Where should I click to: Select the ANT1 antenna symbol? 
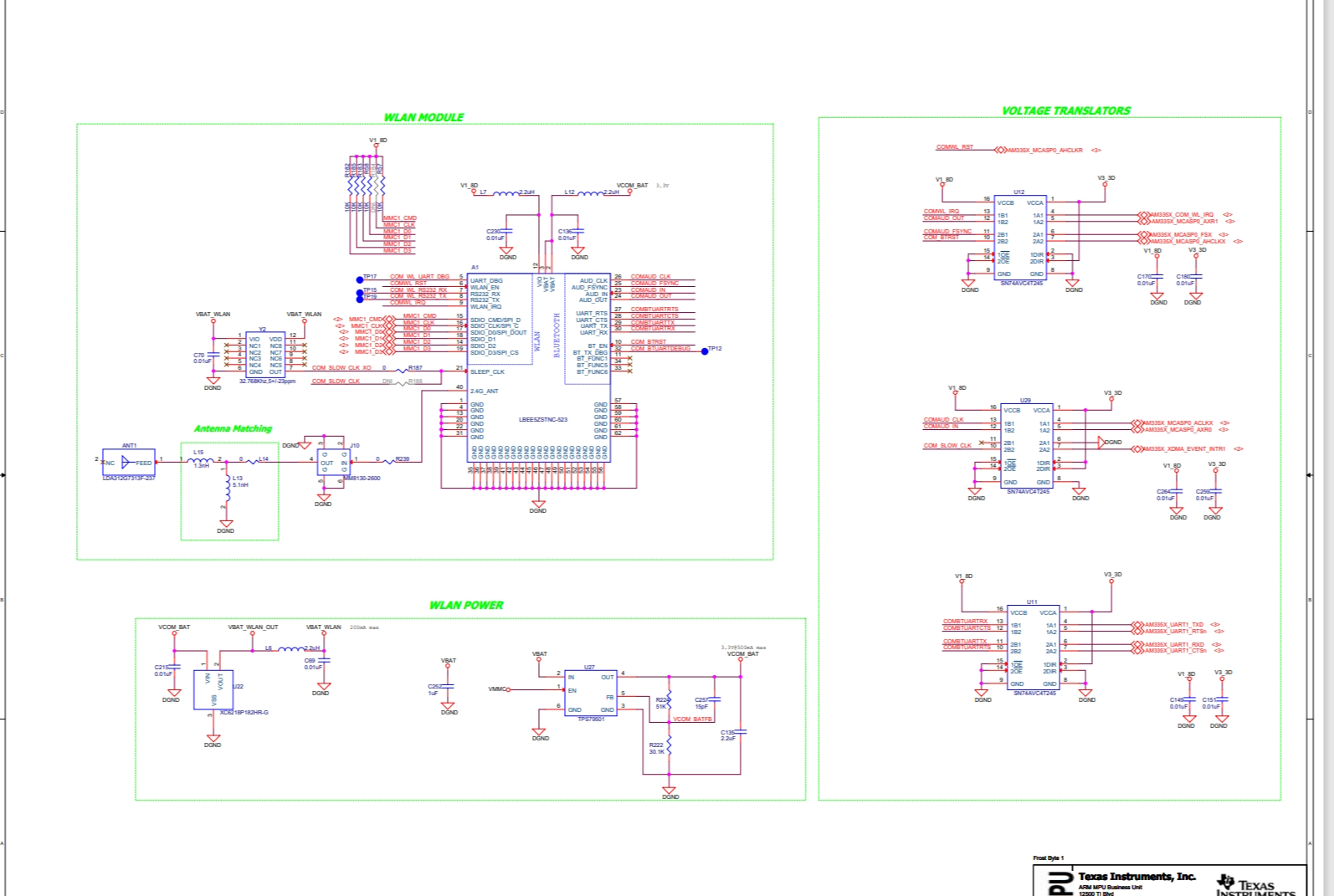coord(129,463)
